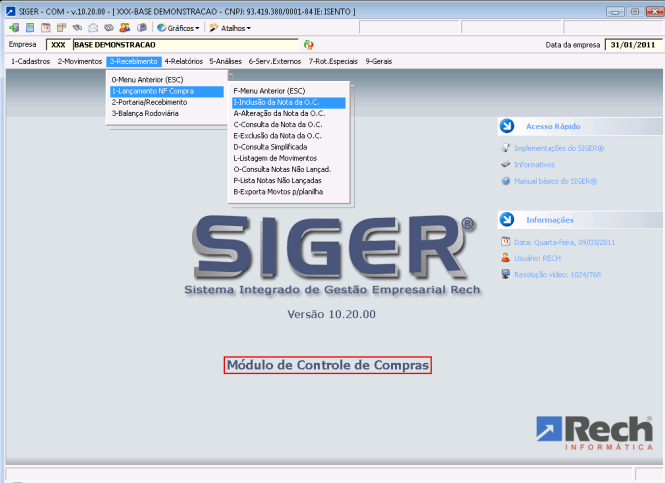Click the Rech Informática logo
Image resolution: width=665 pixels, height=483 pixels.
tap(595, 433)
